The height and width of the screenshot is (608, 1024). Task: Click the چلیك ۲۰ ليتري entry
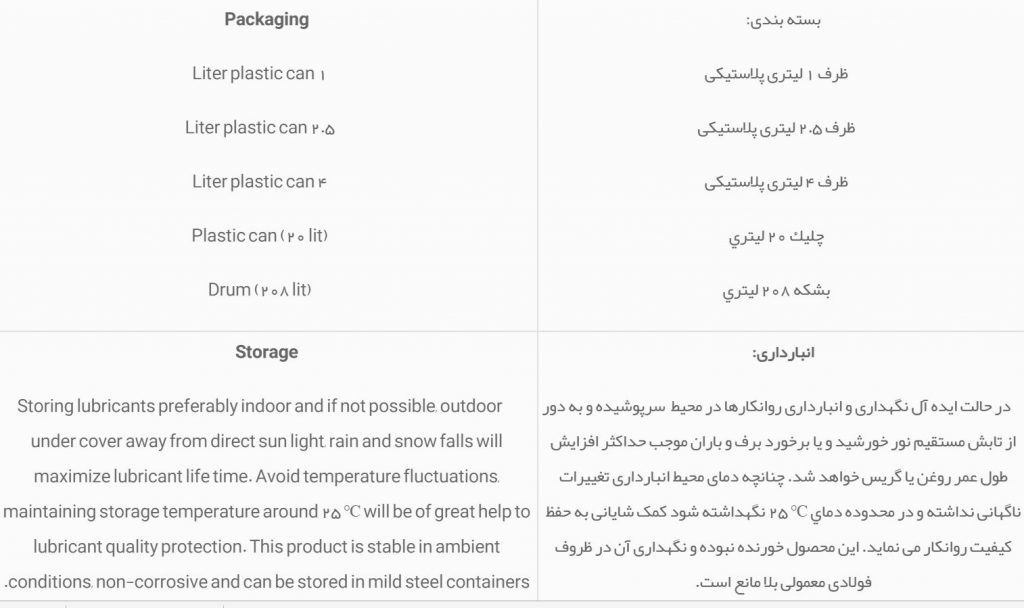776,237
